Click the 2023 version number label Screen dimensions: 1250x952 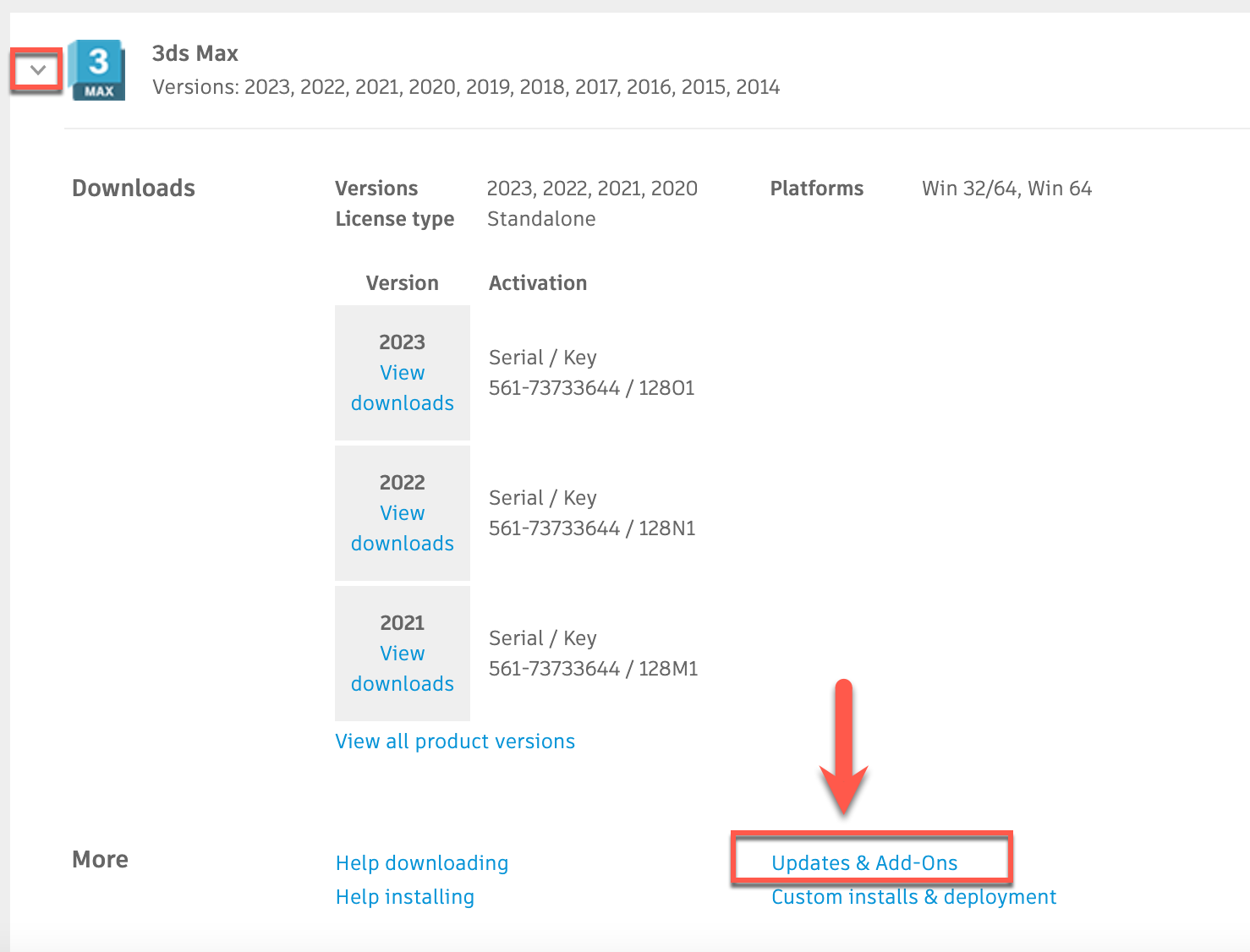coord(403,342)
